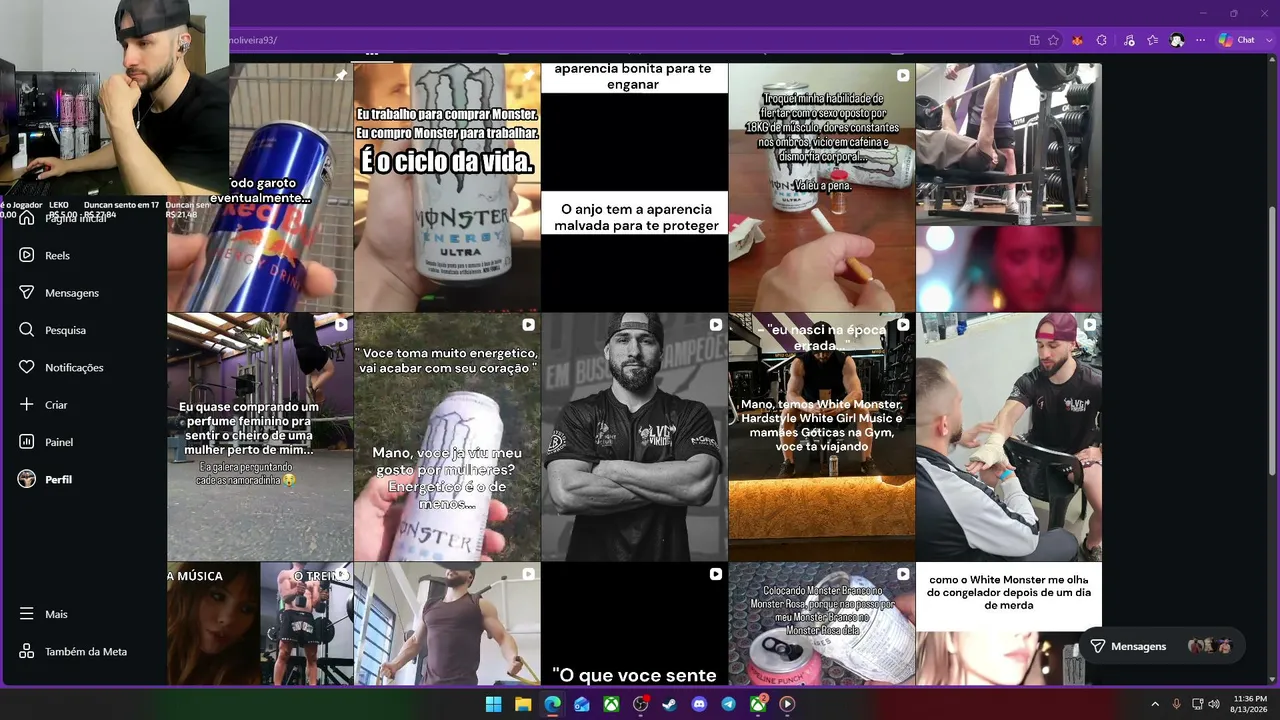Open the Windows Start menu

494,704
